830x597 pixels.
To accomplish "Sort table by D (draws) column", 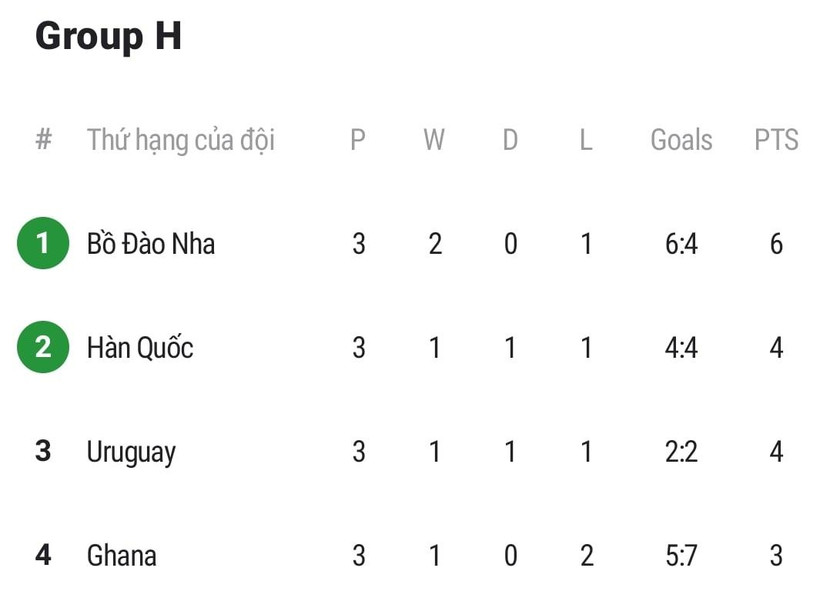I will 510,140.
